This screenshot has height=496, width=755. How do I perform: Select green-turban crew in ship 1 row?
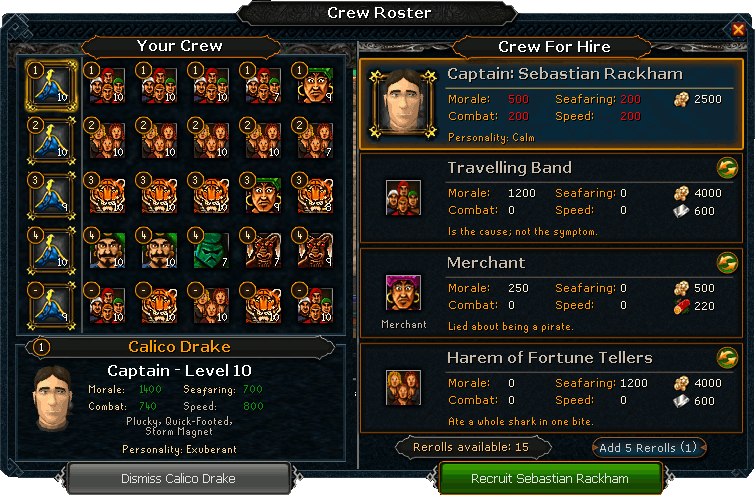point(315,85)
